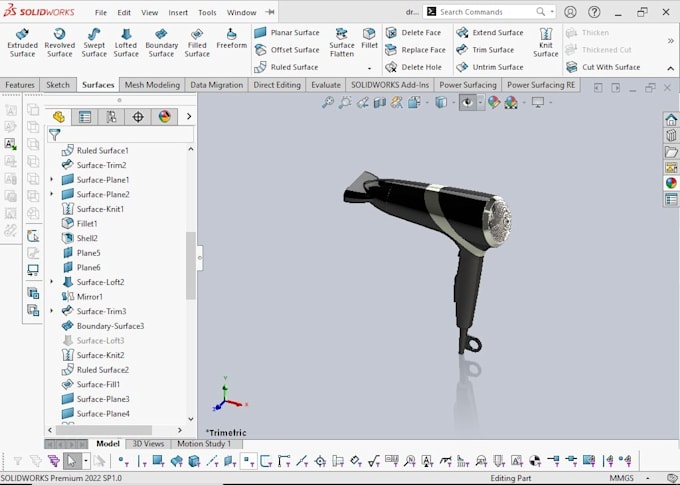Screen dimensions: 680x485
Task: Expand ribbon overflow double chevron
Action: (x=671, y=41)
